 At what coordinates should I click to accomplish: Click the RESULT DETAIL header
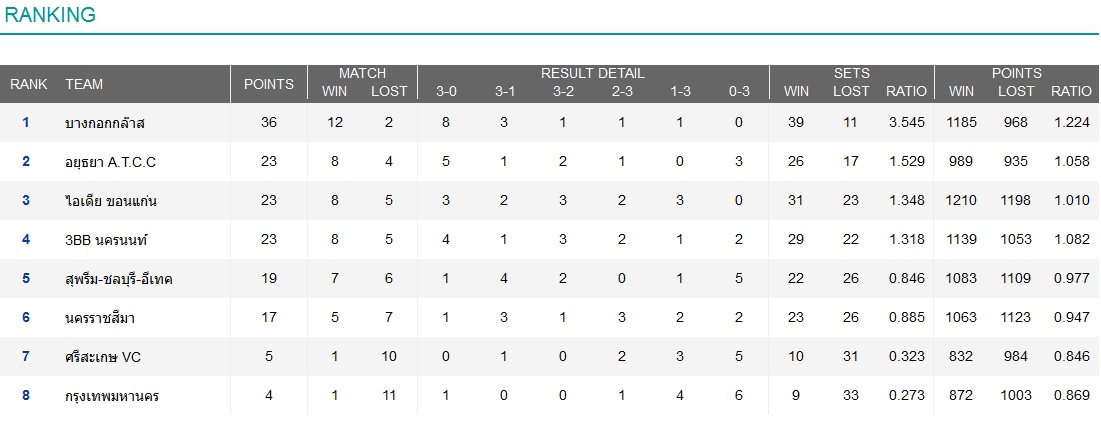click(x=592, y=73)
